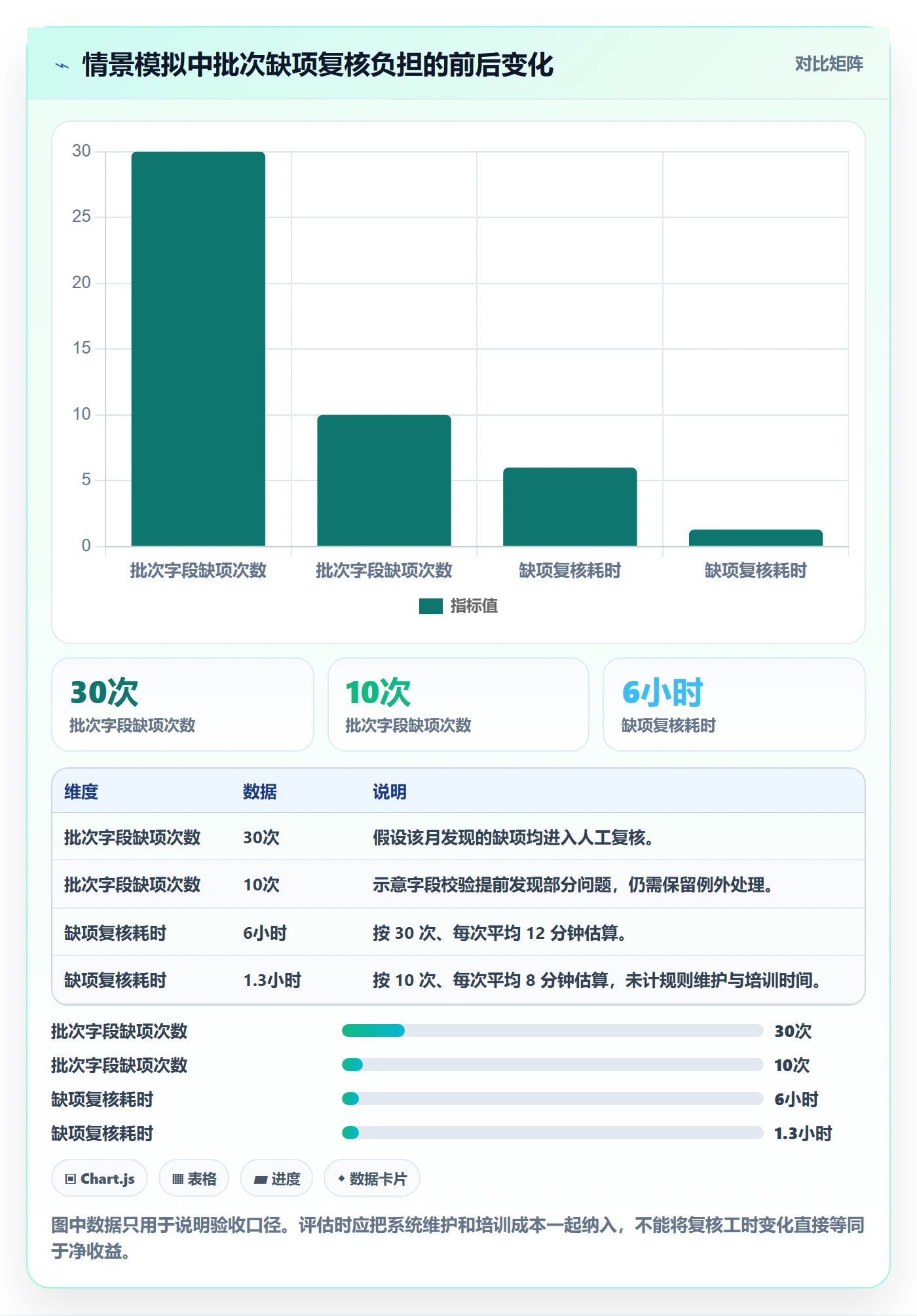Click the 数据 table column header
The height and width of the screenshot is (1316, 917).
(x=260, y=792)
